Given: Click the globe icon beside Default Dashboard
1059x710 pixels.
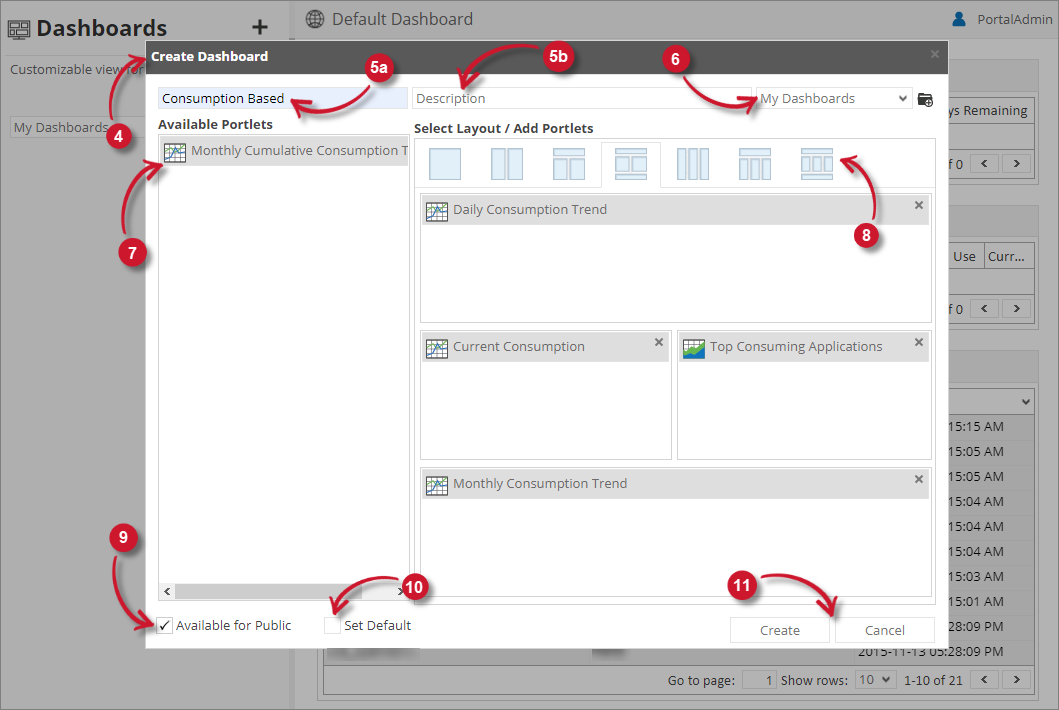Looking at the screenshot, I should coord(315,19).
